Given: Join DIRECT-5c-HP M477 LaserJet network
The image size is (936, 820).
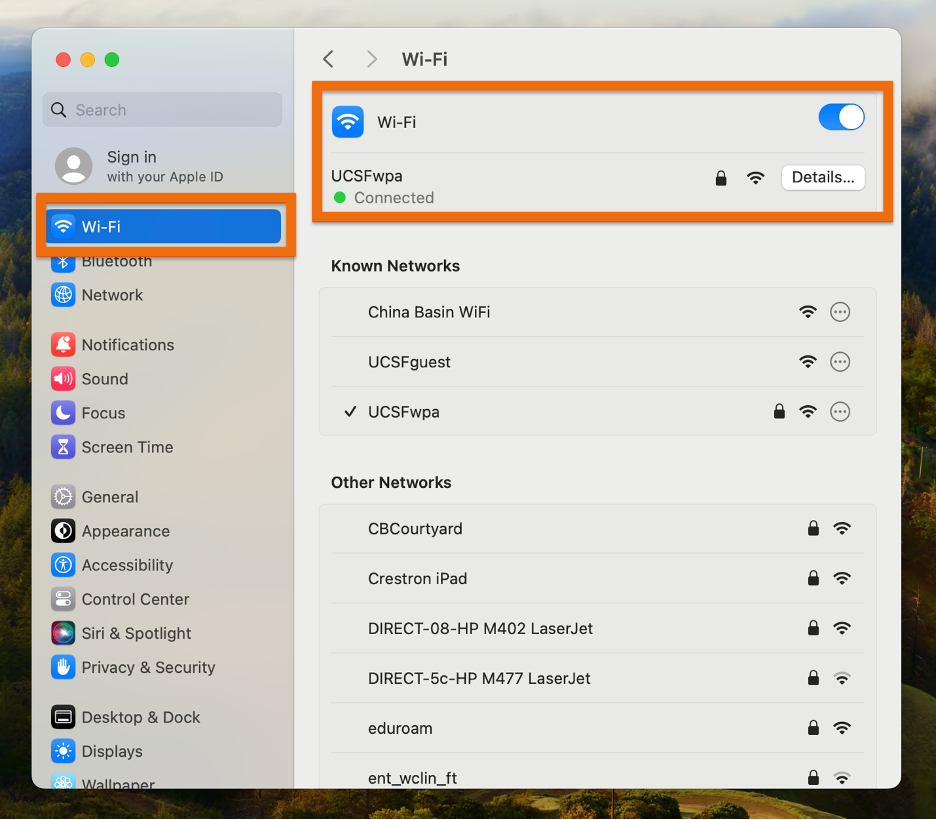Looking at the screenshot, I should pos(598,679).
